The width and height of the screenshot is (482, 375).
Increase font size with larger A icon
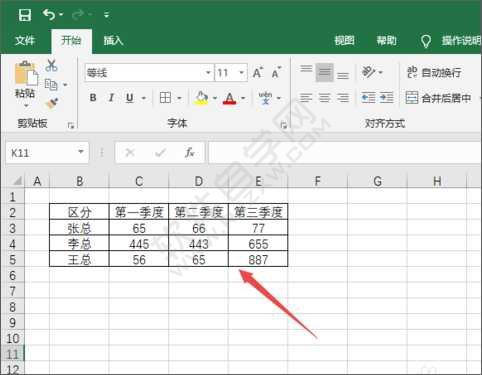click(258, 72)
